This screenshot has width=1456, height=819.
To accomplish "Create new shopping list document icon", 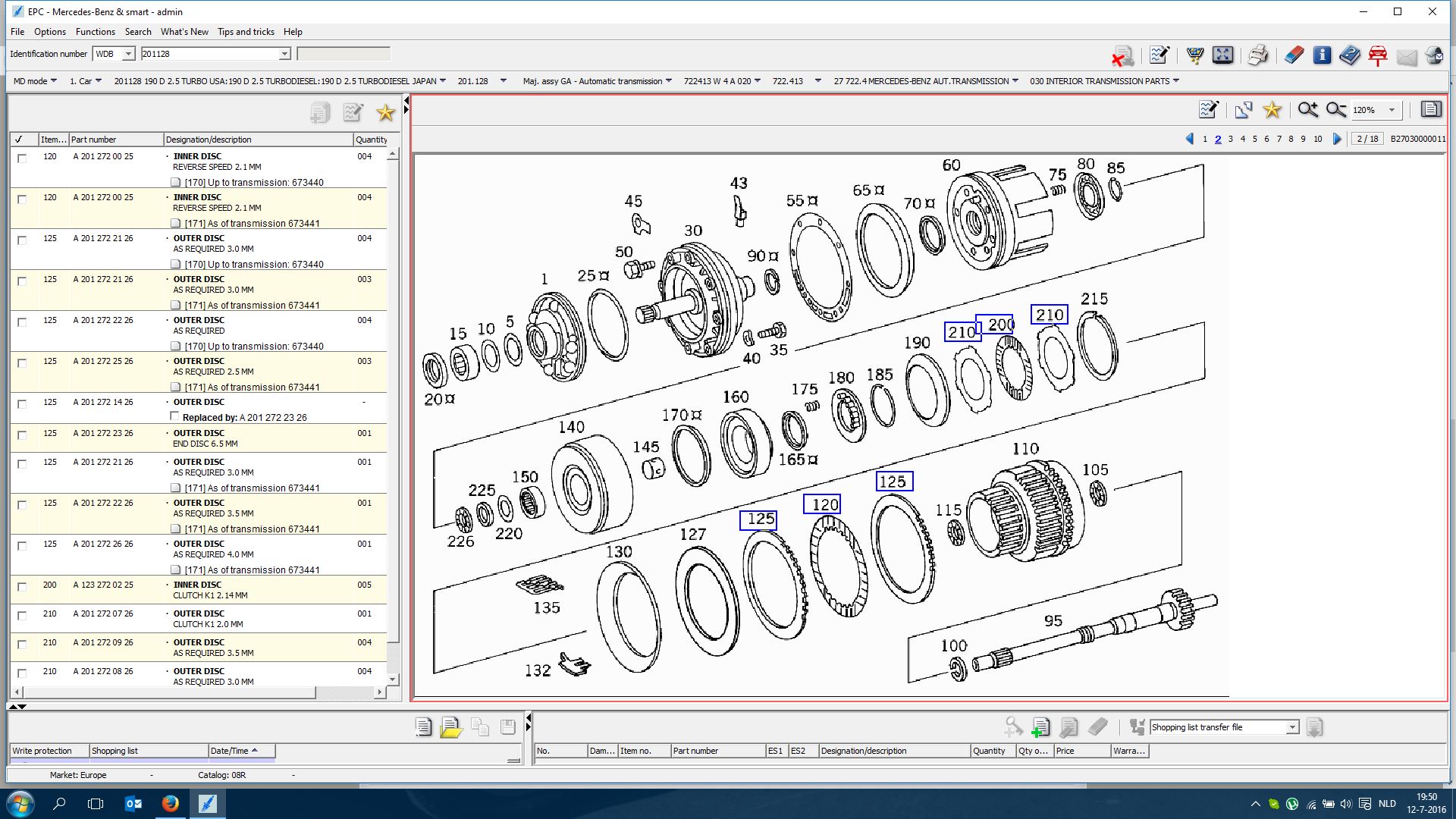I will coord(423,727).
